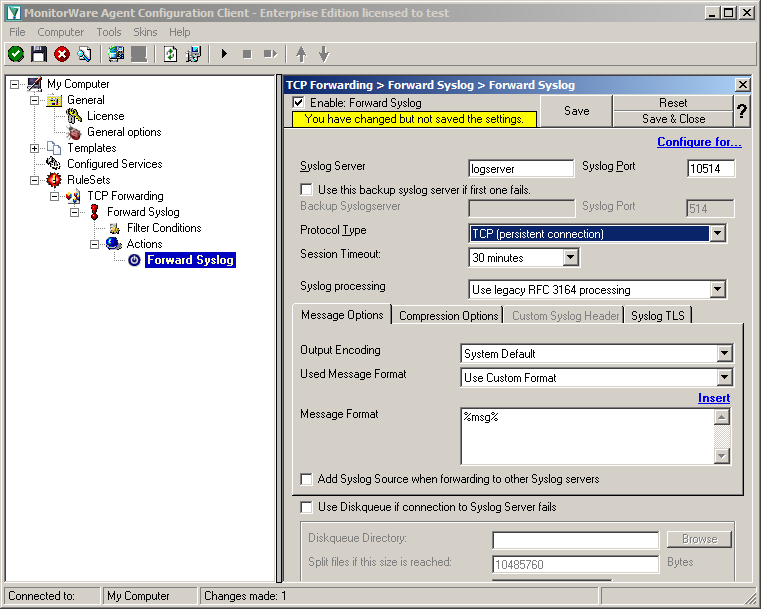Click the connect to computer toolbar icon
Screen dimensions: 761x609
(116, 54)
